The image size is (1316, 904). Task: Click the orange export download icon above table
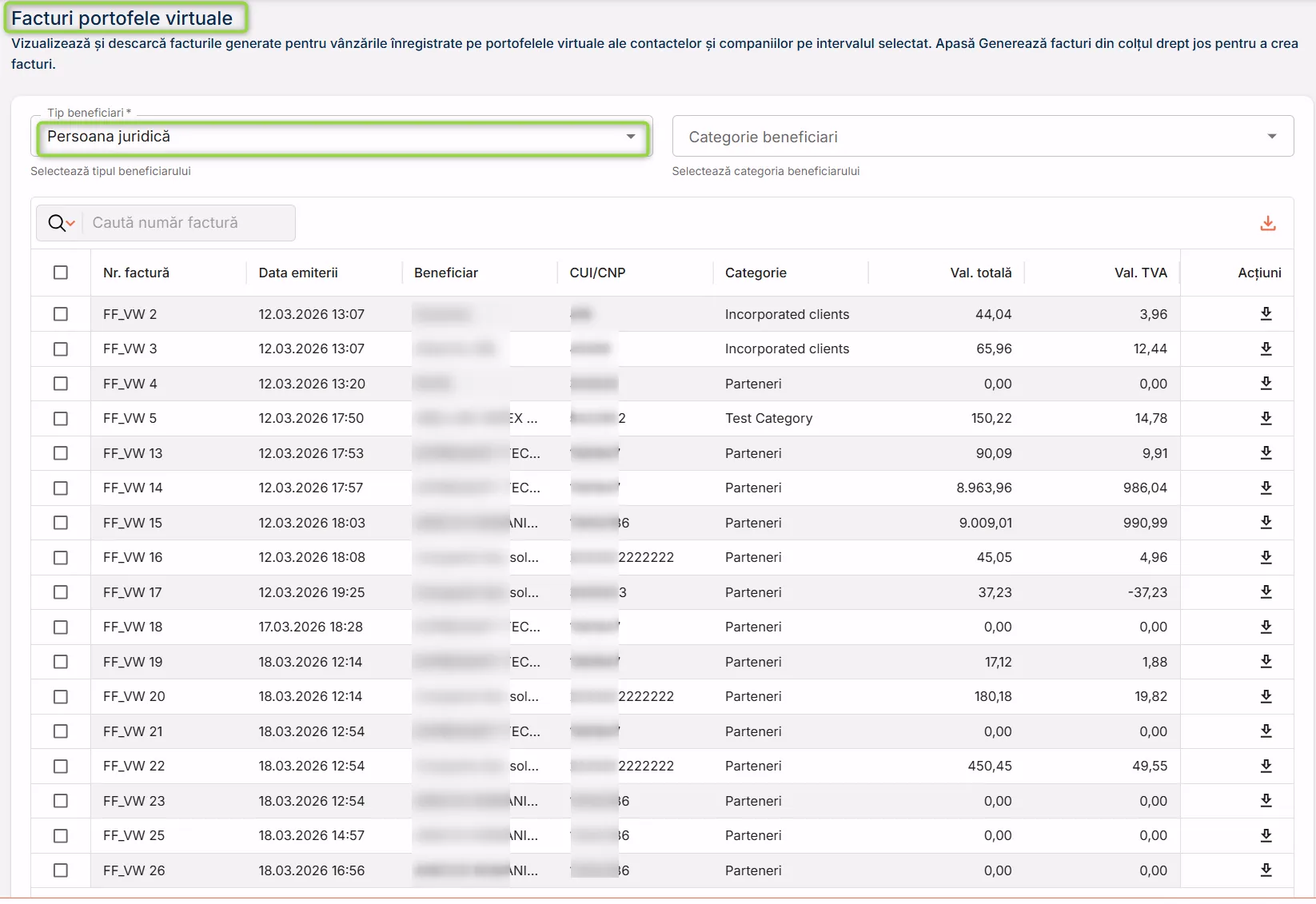[1268, 224]
